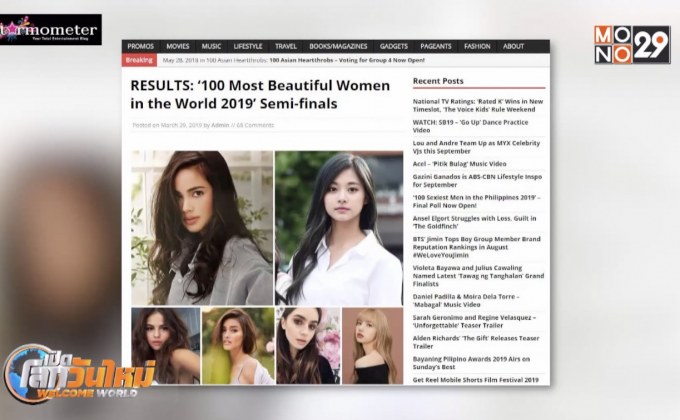
Task: Click the Starmometer site logo
Action: coord(51,30)
